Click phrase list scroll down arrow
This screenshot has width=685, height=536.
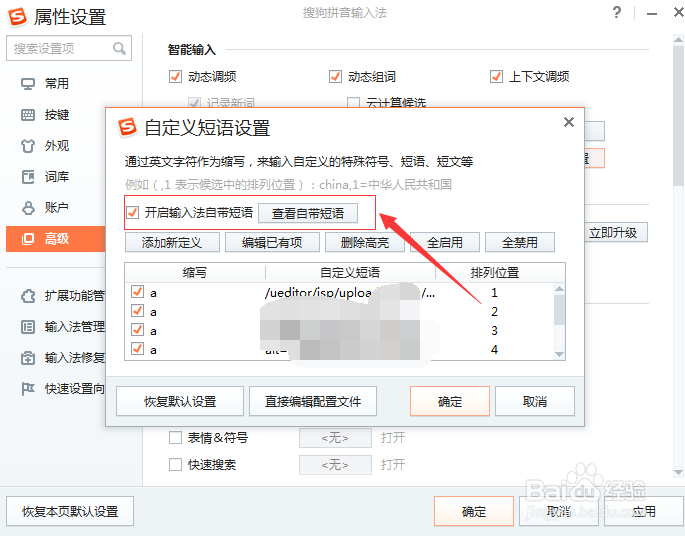pyautogui.click(x=559, y=354)
